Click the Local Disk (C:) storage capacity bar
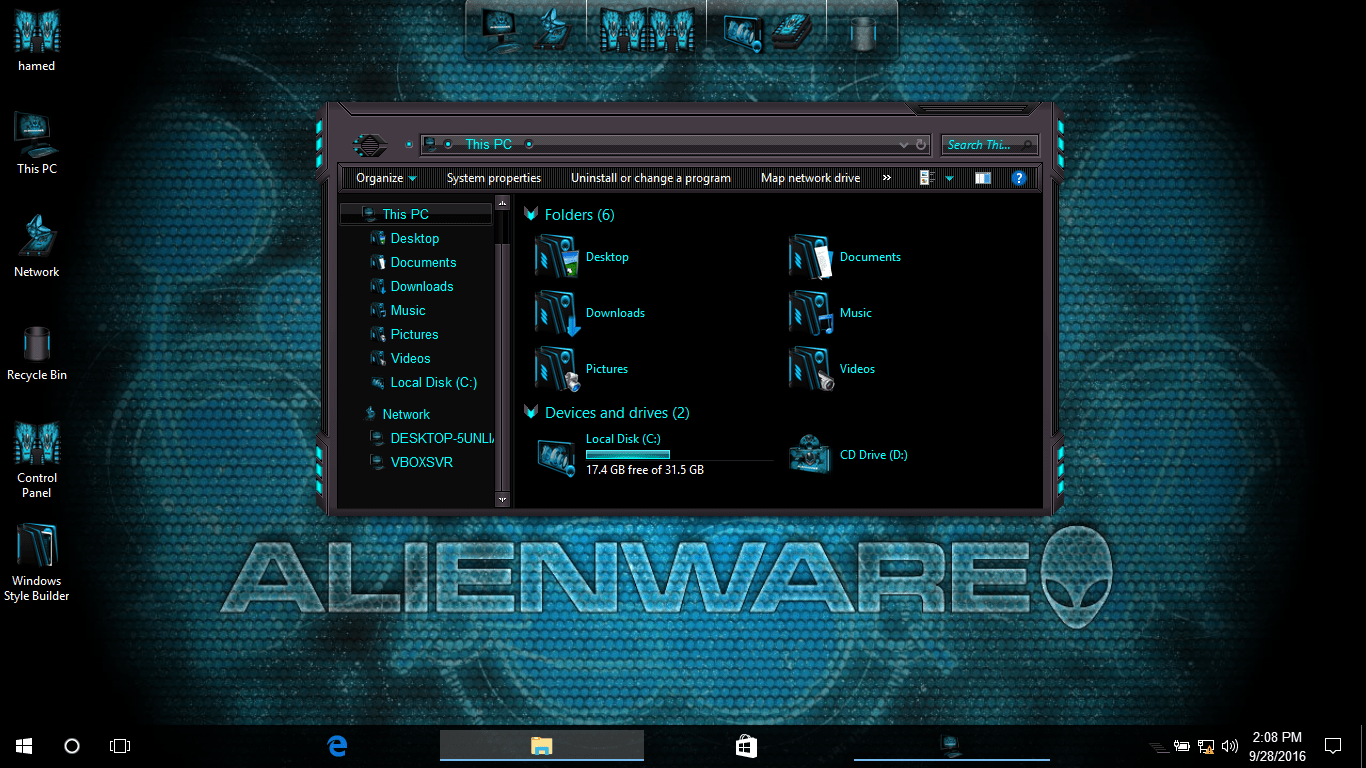The height and width of the screenshot is (768, 1366). [x=627, y=454]
